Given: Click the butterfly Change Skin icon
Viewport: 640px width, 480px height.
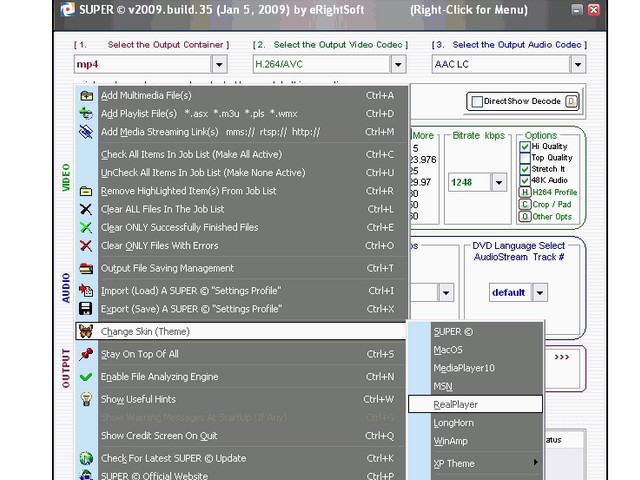Looking at the screenshot, I should click(x=86, y=331).
